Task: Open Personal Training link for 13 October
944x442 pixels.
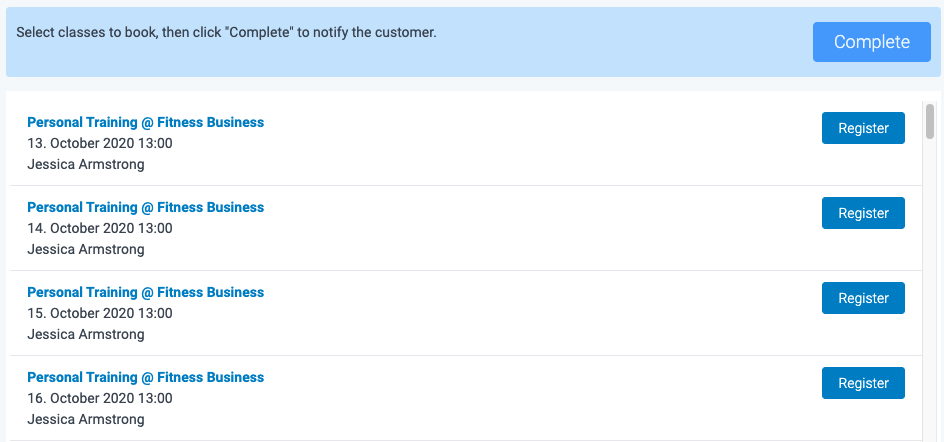Action: pyautogui.click(x=146, y=122)
